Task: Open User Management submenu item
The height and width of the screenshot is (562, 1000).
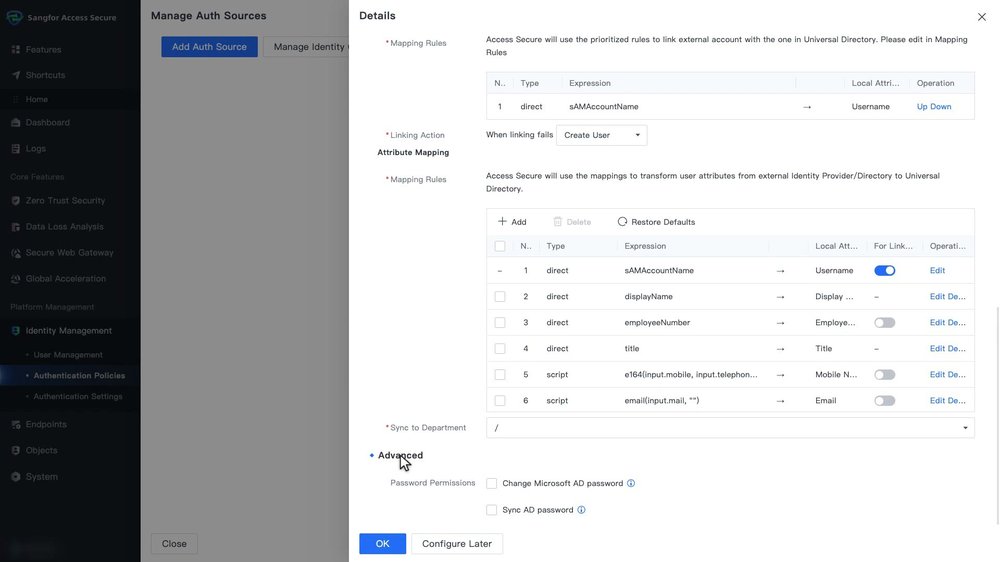Action: coord(68,355)
